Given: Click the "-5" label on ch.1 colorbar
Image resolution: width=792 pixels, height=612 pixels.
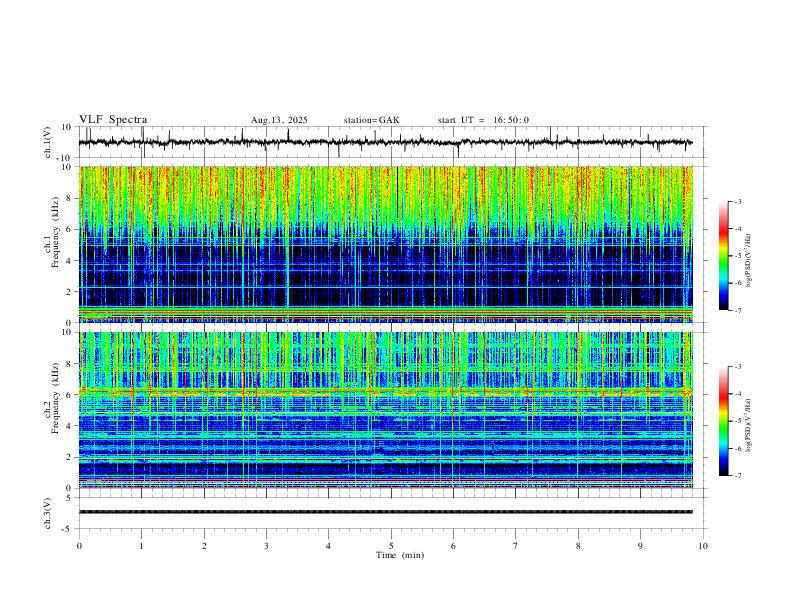Looking at the screenshot, I should click(x=737, y=256).
